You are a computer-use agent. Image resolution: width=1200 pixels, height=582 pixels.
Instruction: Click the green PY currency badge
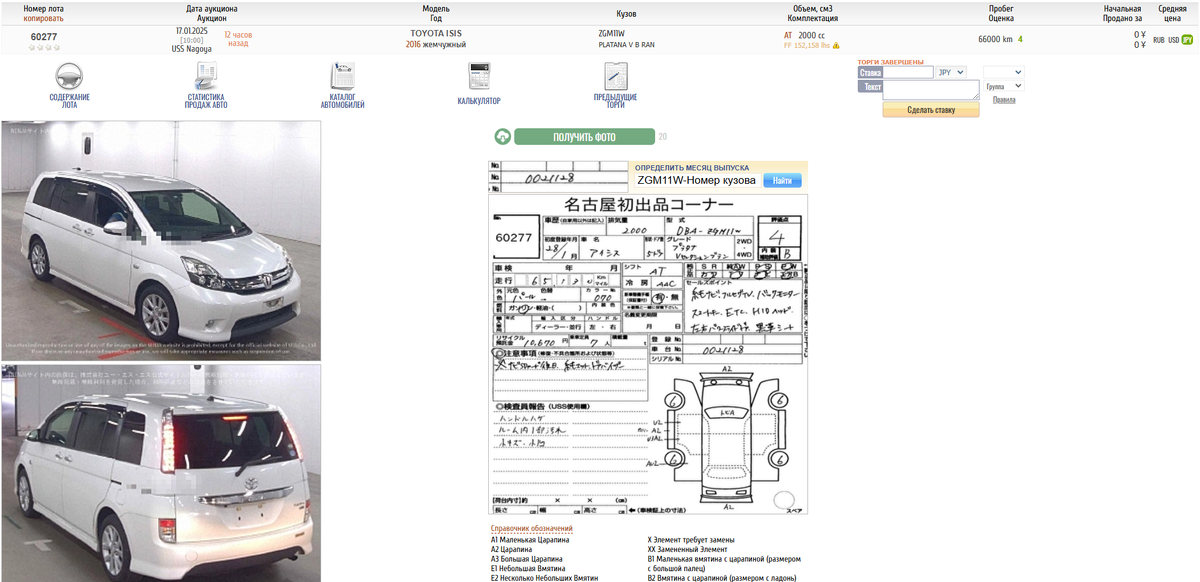[x=1188, y=40]
